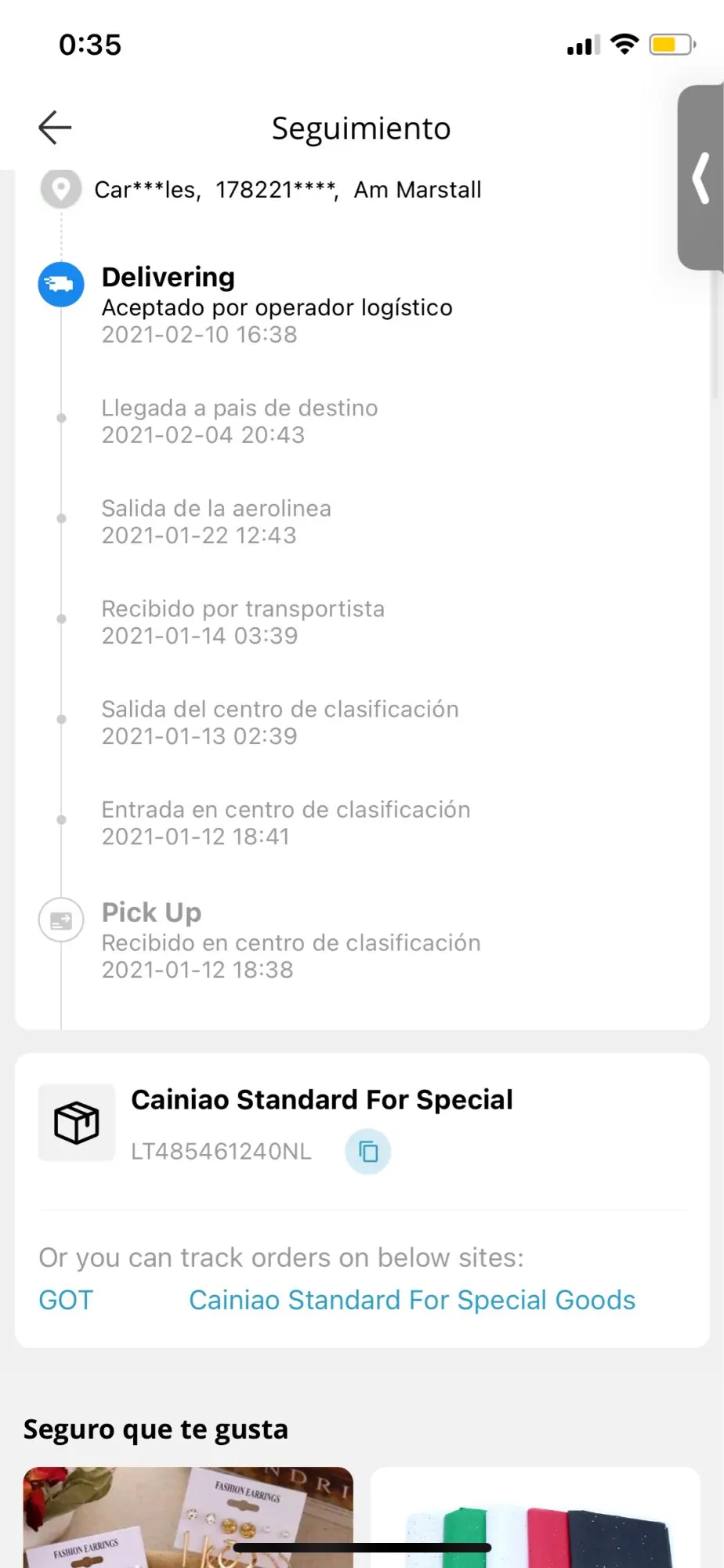Copy tracking number with copy icon
The width and height of the screenshot is (724, 1568).
point(367,1152)
